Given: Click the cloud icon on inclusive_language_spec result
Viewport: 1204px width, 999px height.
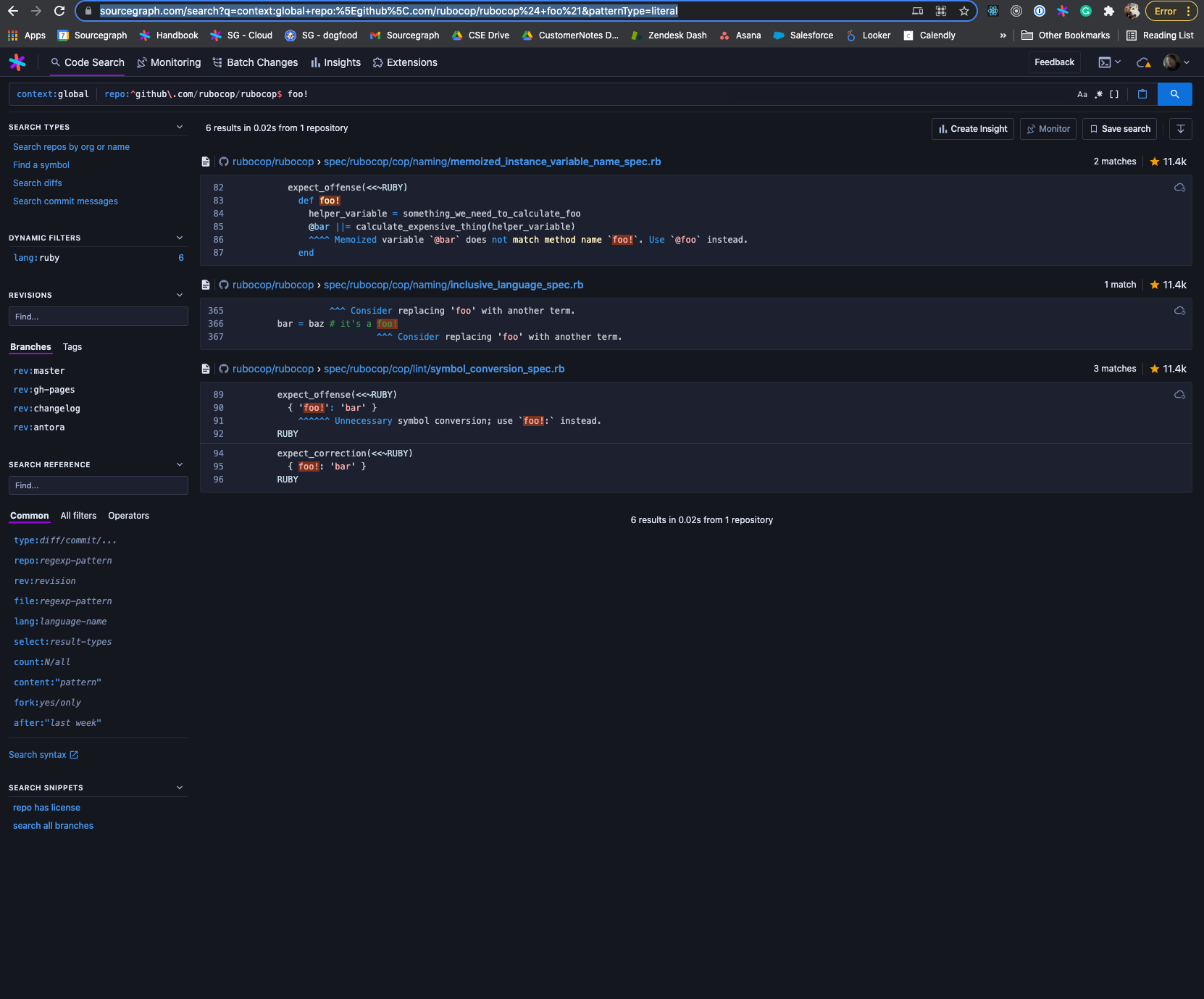Looking at the screenshot, I should (1179, 311).
